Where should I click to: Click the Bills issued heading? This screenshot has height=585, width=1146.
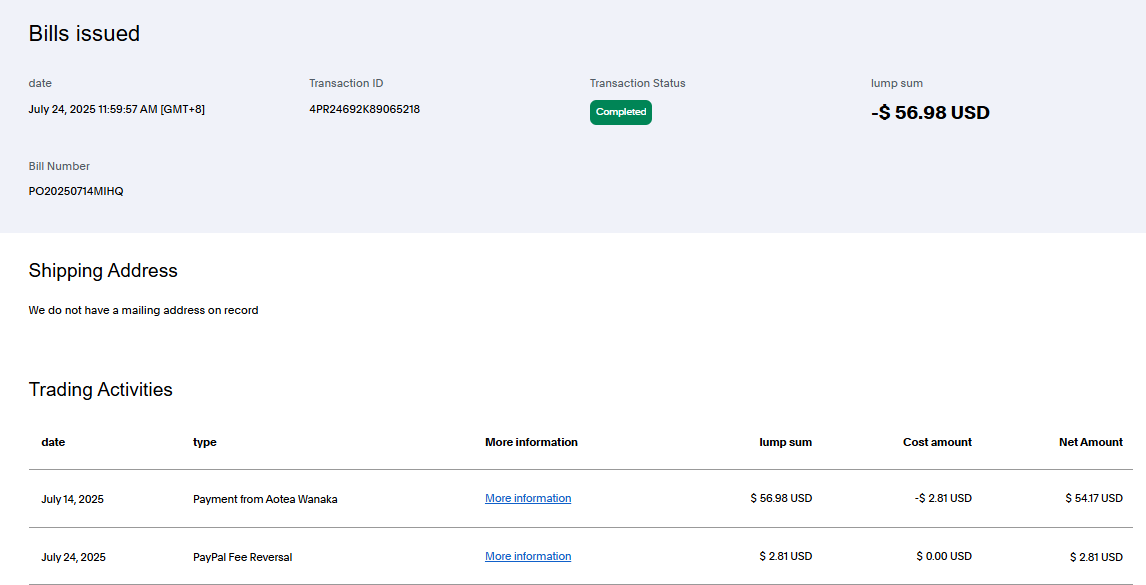coord(84,33)
